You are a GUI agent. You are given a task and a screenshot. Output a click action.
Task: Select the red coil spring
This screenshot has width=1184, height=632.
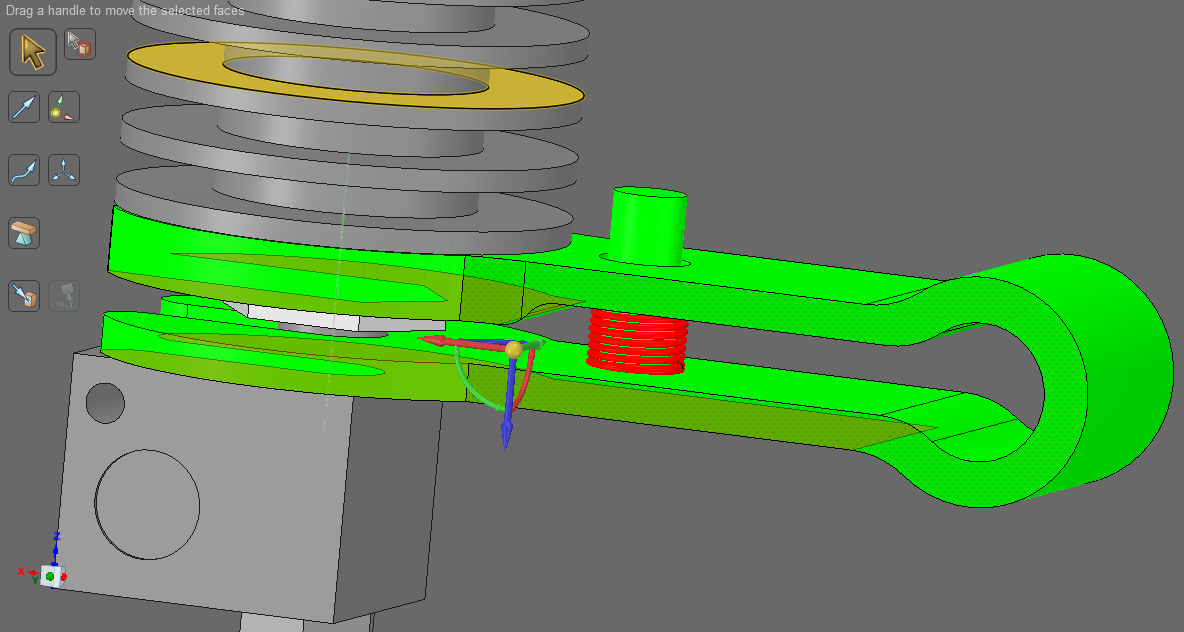[x=636, y=341]
